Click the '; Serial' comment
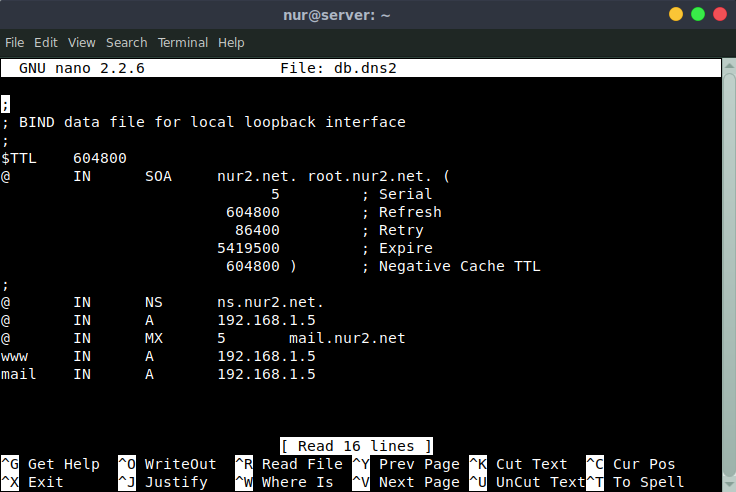This screenshot has height=492, width=736. (x=397, y=194)
